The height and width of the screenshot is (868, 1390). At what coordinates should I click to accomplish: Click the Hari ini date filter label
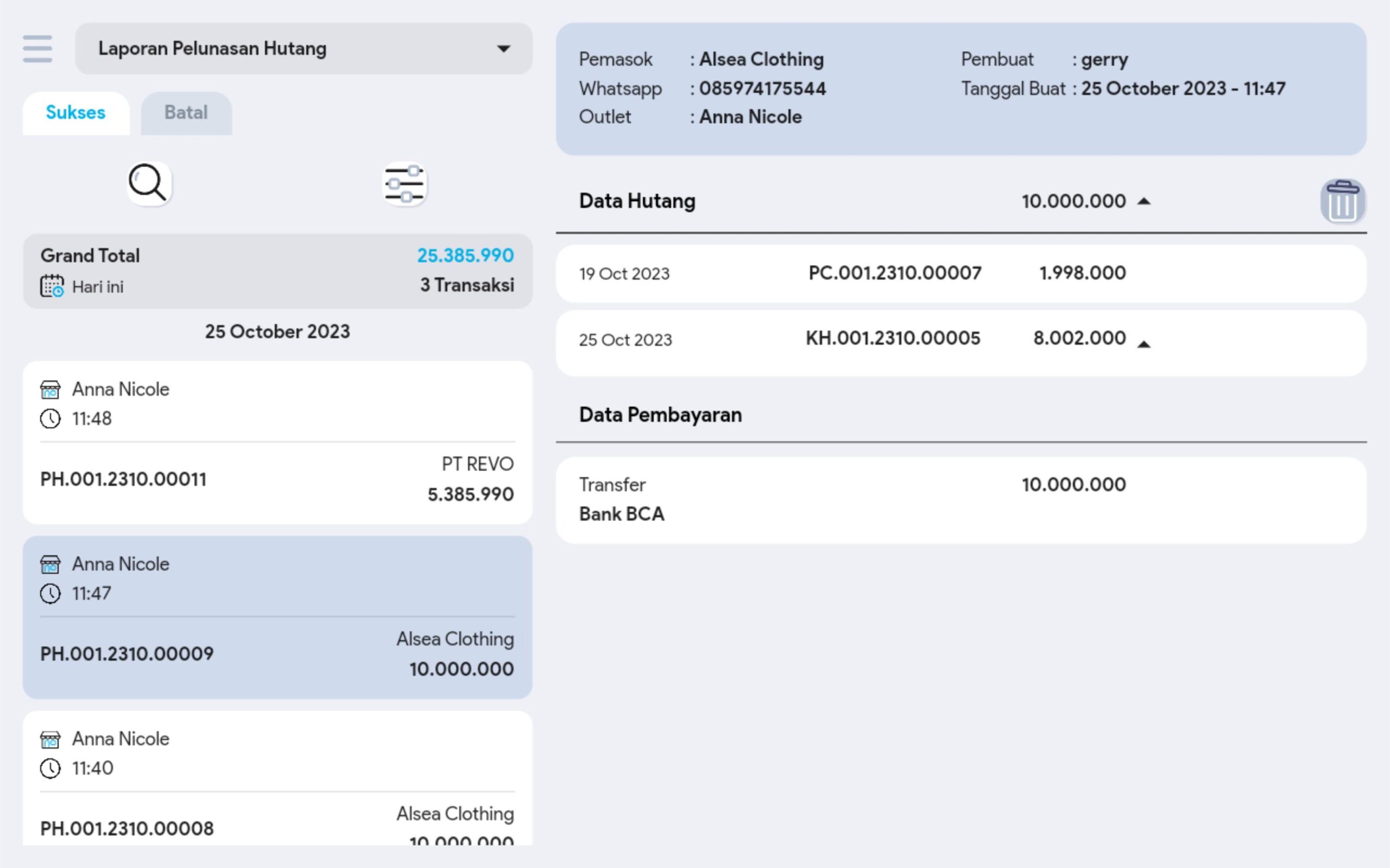tap(98, 287)
